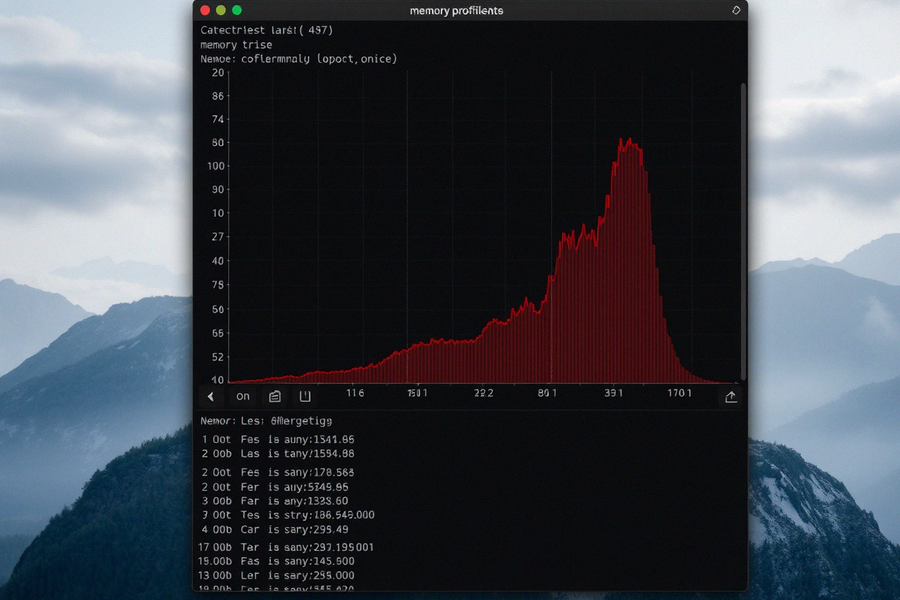Click the "1701" x-axis label
This screenshot has height=600, width=900.
pos(680,393)
